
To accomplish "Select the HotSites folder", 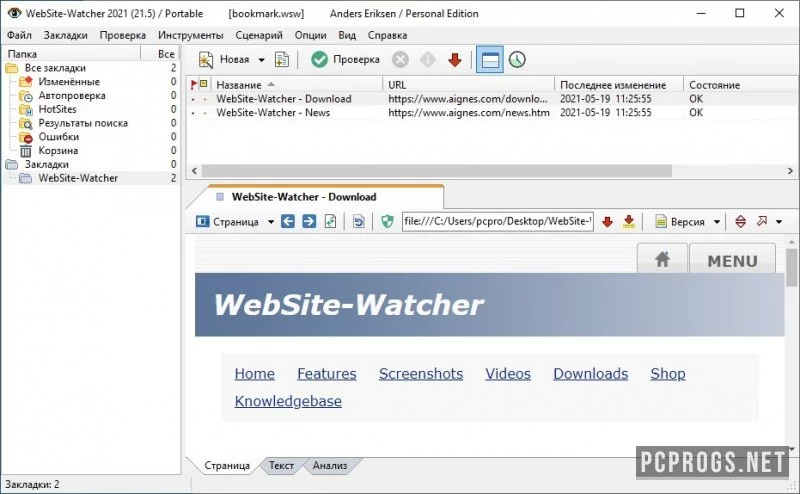I will pyautogui.click(x=57, y=109).
